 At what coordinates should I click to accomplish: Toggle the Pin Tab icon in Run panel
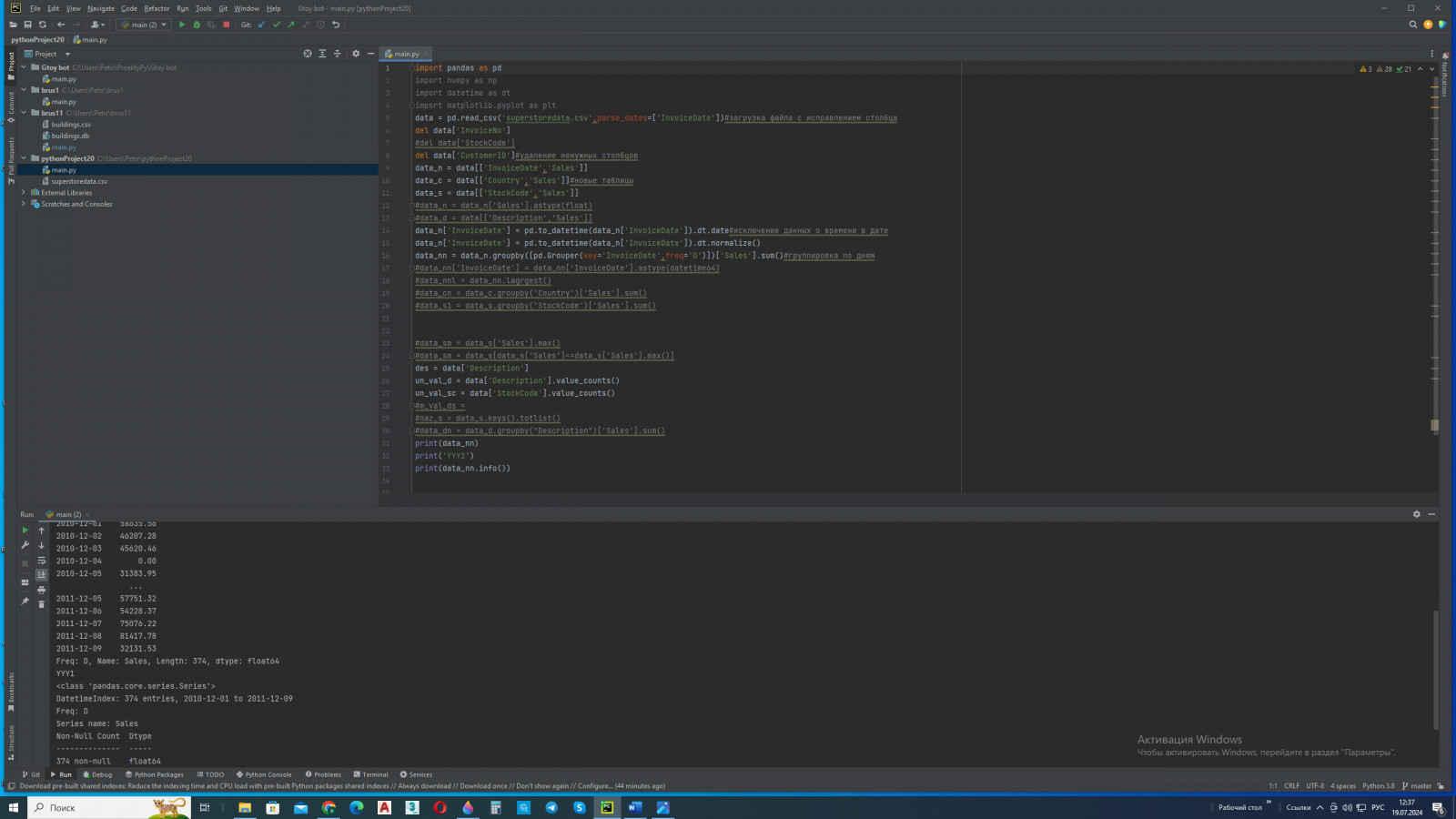coord(25,602)
